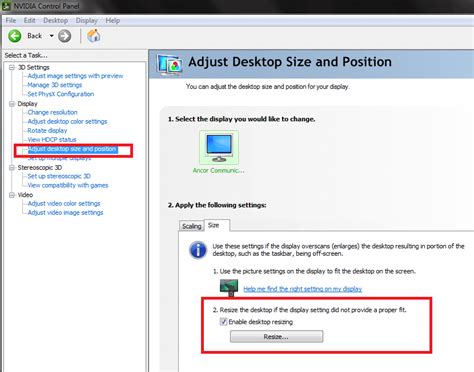
Task: Open Adjust video color settings
Action: point(64,203)
